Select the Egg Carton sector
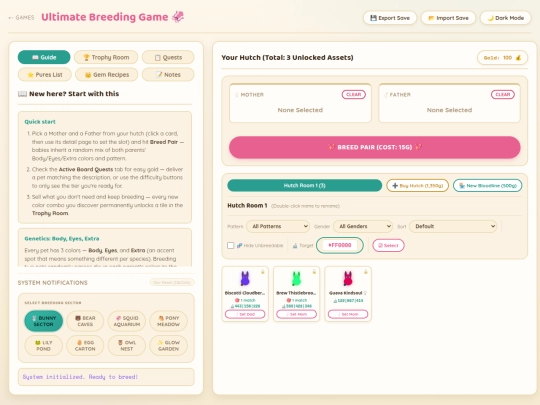This screenshot has height=405, width=540. [85, 345]
